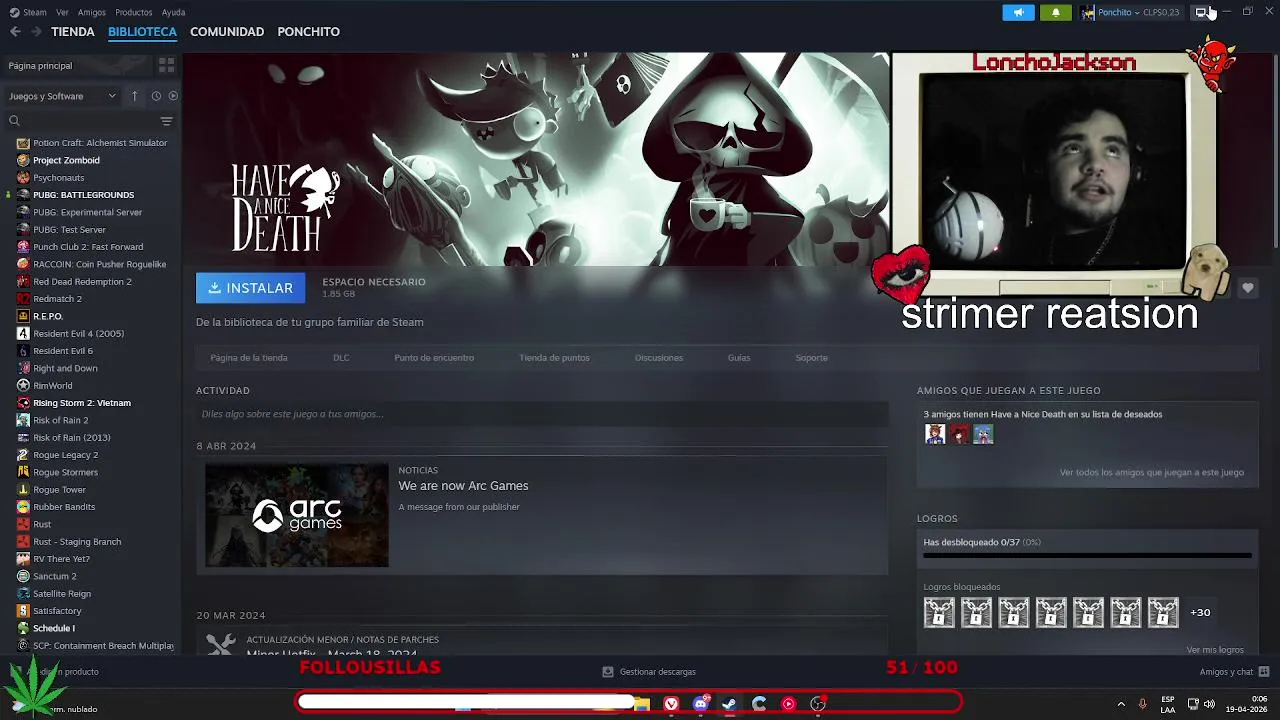
Task: Switch to collections grid view icon
Action: tap(166, 65)
